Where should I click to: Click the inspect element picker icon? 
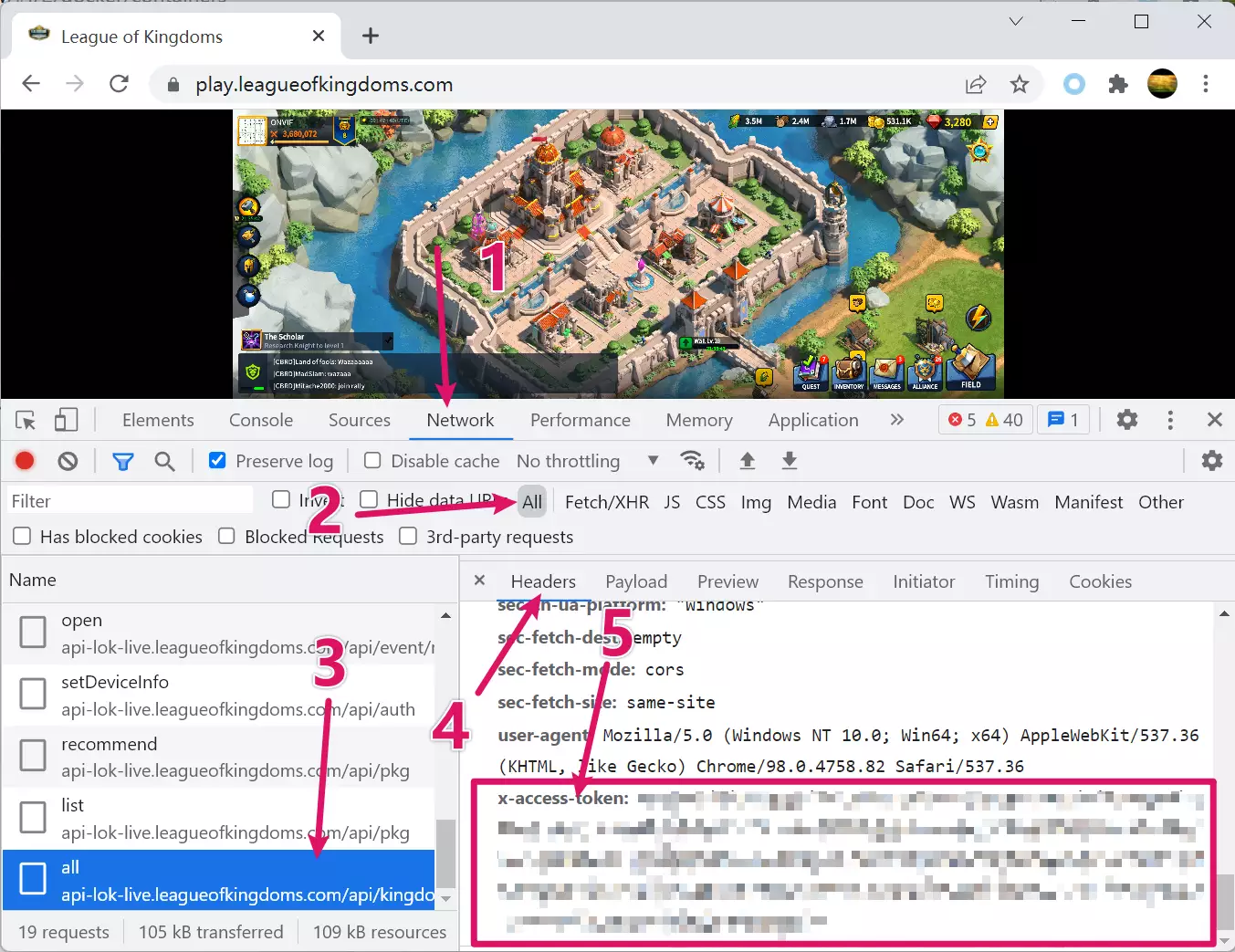tap(26, 420)
